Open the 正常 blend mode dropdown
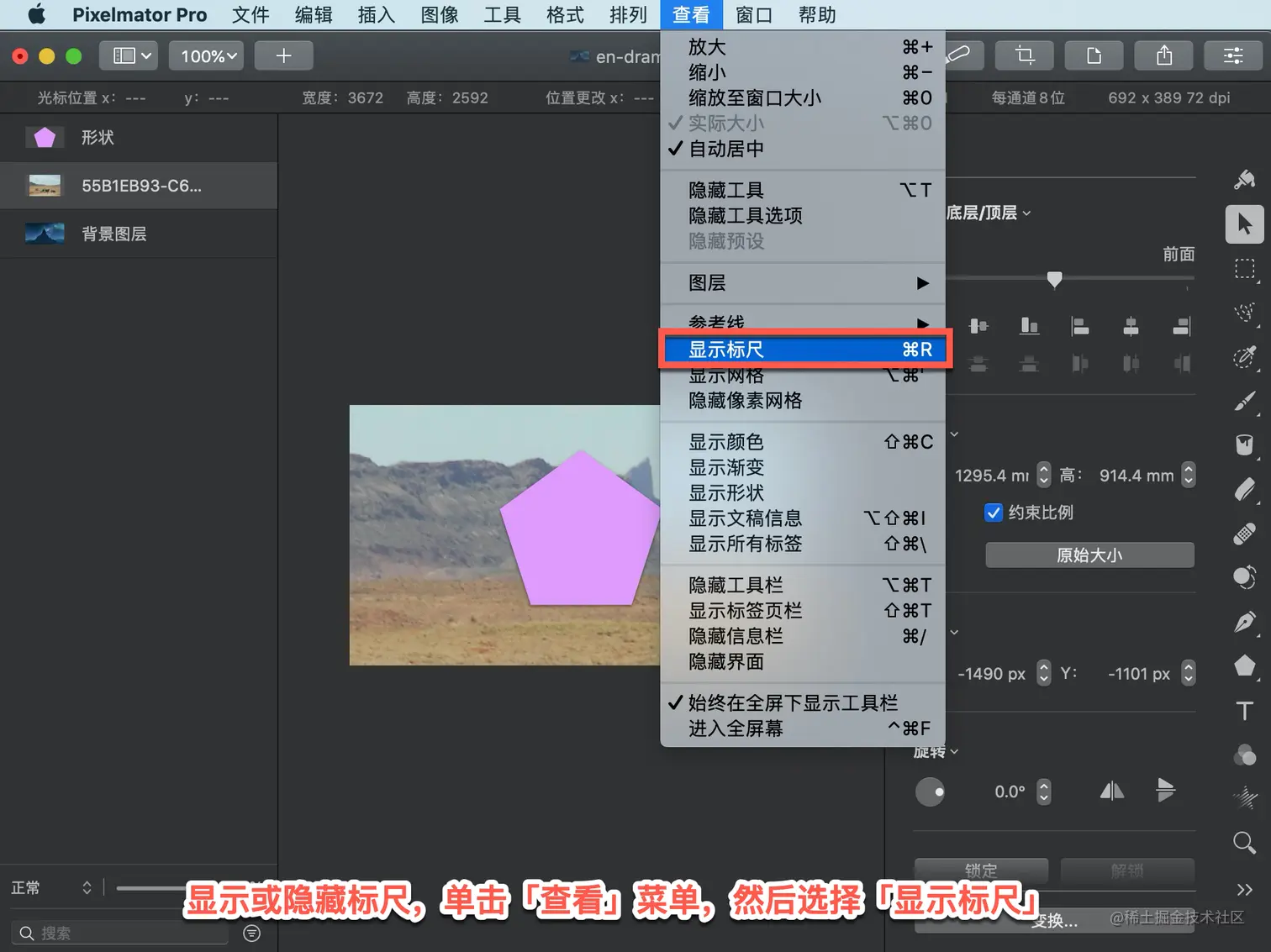 click(51, 887)
